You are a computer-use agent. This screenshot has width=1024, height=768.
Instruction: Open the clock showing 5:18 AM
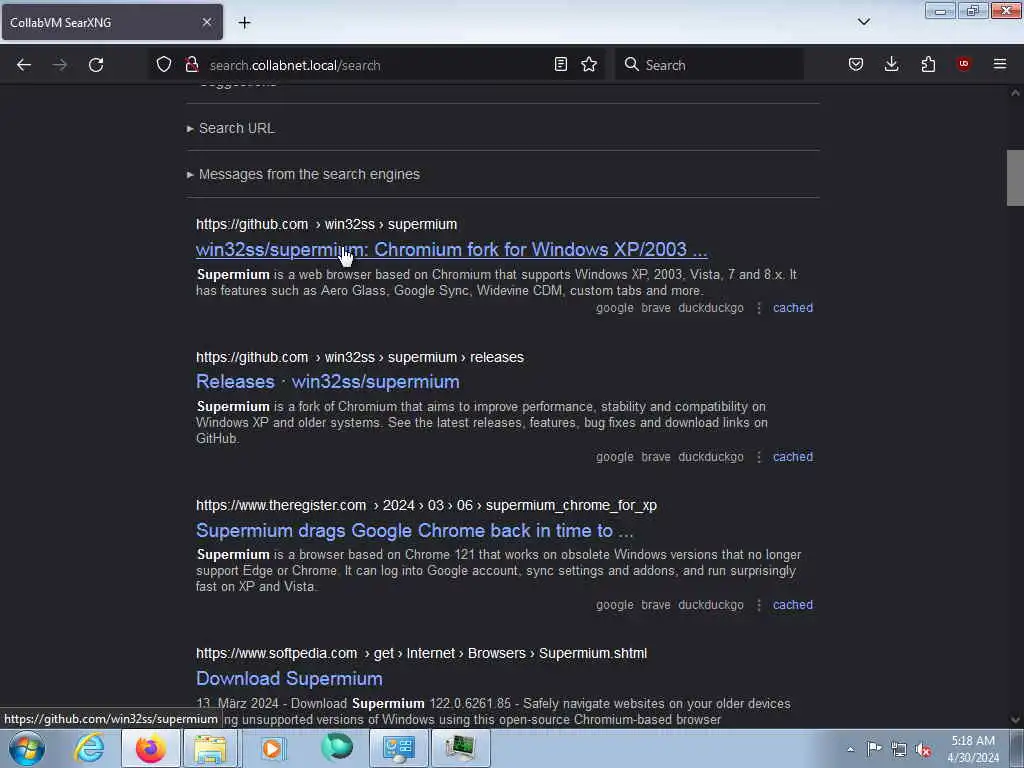[x=973, y=749]
